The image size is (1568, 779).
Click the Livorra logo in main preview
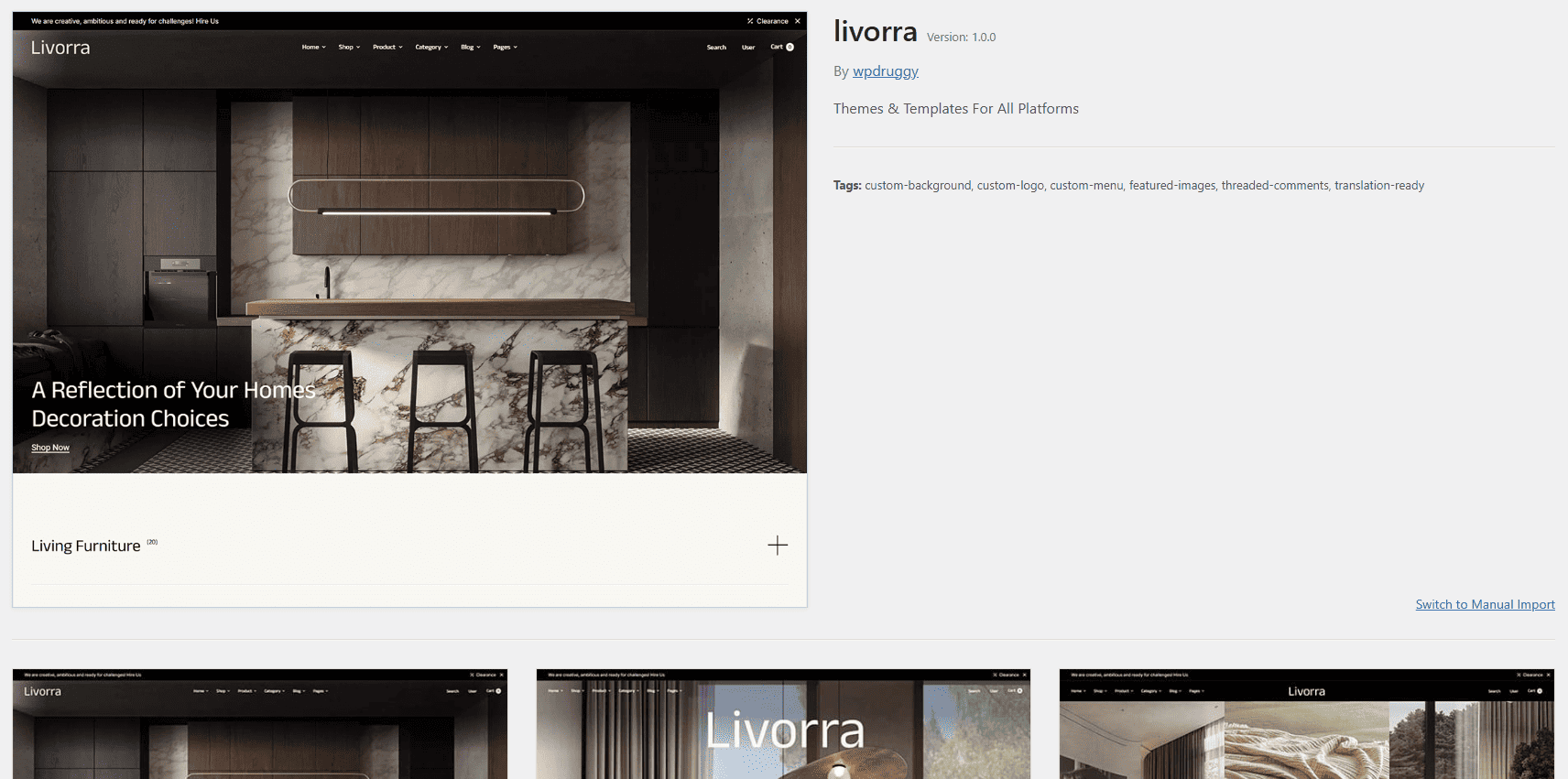coord(60,48)
